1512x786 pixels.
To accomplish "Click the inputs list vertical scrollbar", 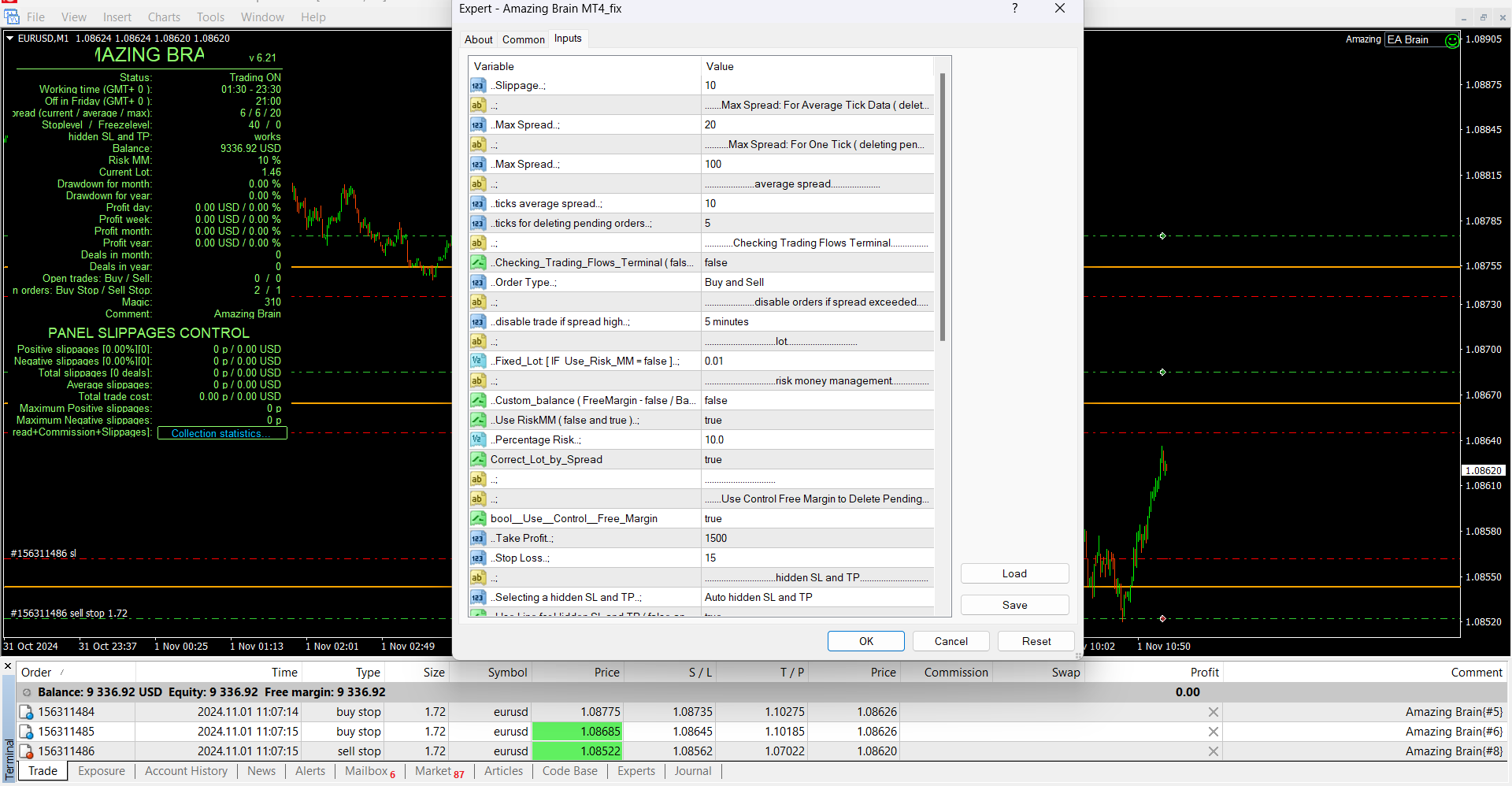I will [x=942, y=208].
